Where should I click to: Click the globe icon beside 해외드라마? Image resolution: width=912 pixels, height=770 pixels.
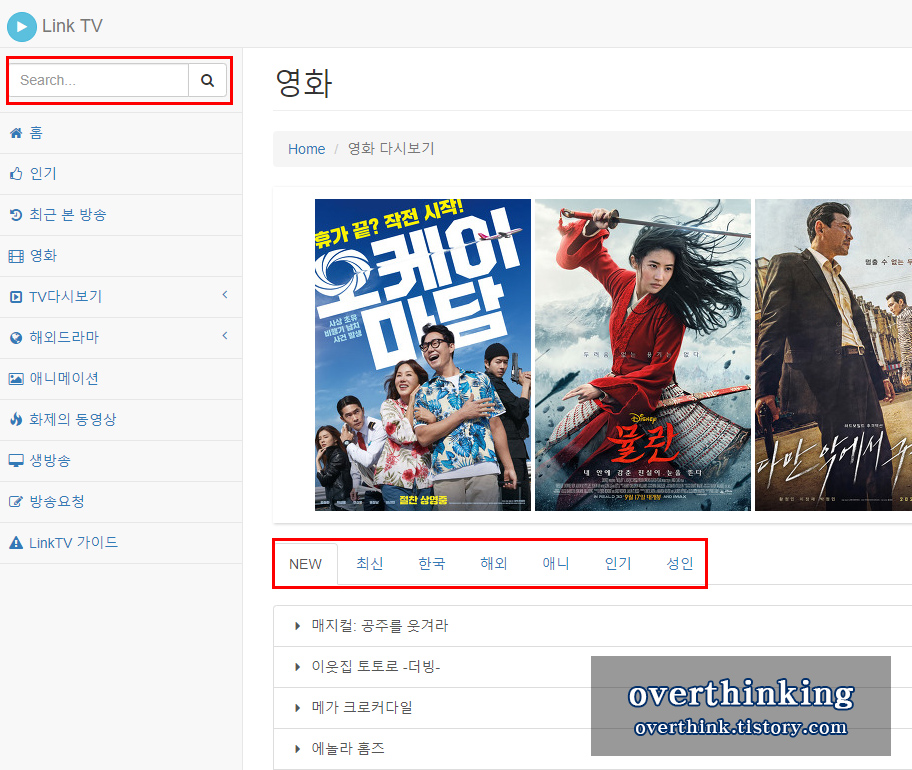coord(16,338)
